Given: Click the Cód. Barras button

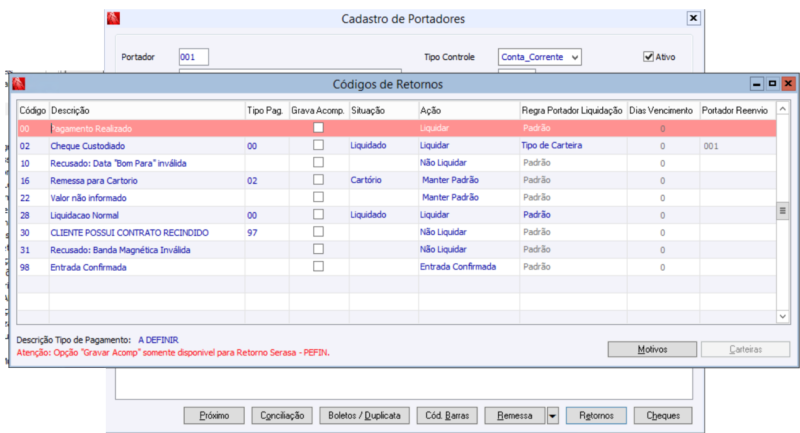Looking at the screenshot, I should click(447, 416).
